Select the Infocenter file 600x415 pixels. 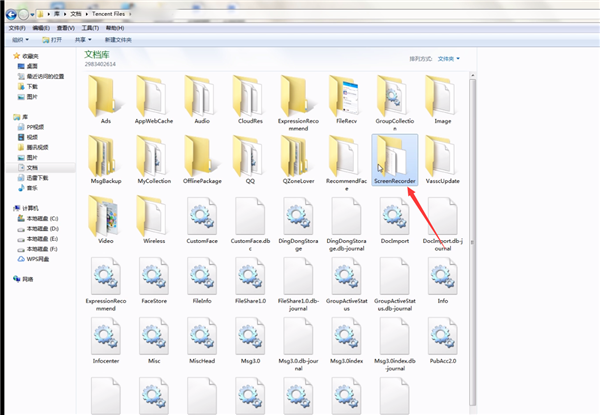pos(106,341)
